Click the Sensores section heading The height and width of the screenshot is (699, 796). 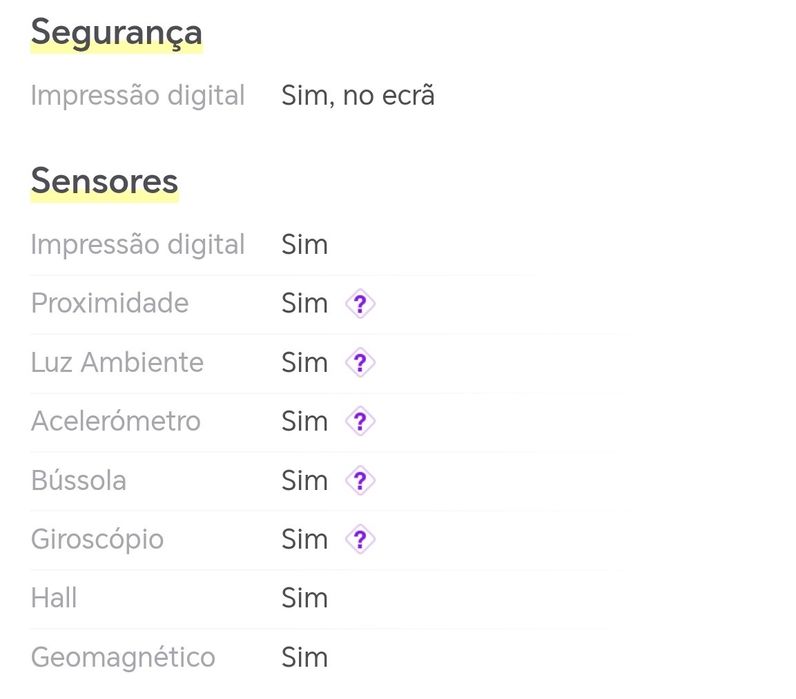click(104, 181)
